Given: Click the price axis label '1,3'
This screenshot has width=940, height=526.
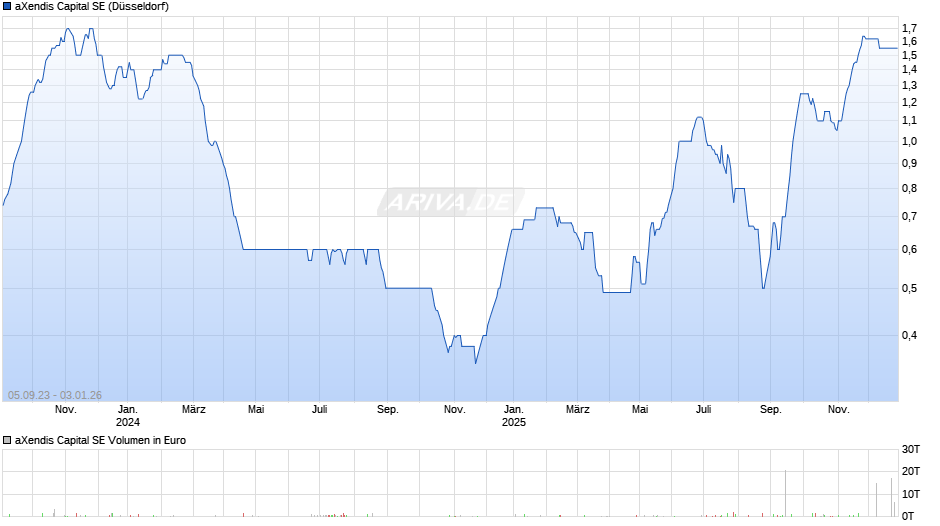Looking at the screenshot, I should [909, 86].
